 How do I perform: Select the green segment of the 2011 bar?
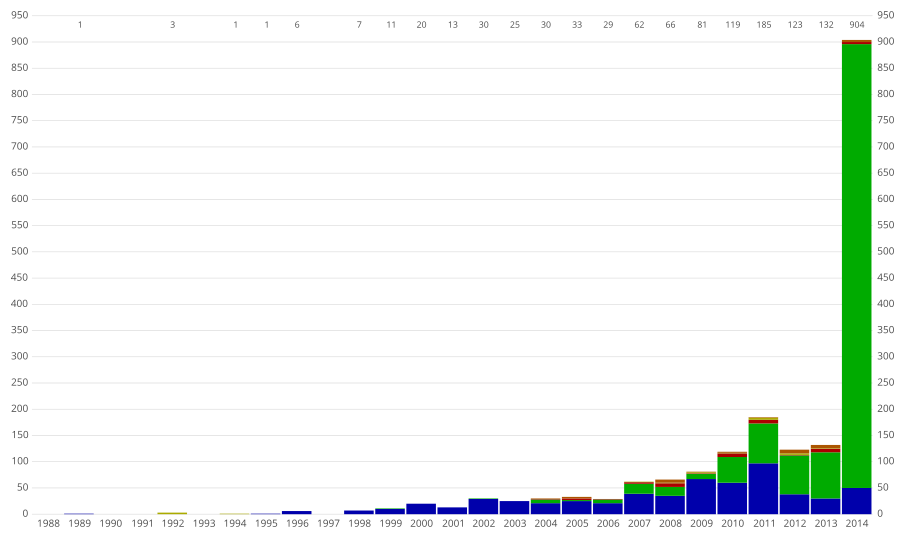tap(763, 443)
